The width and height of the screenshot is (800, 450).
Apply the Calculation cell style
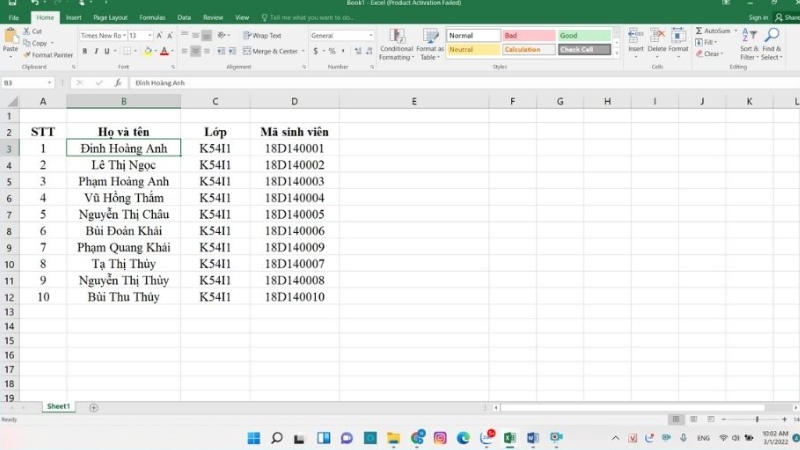(x=529, y=49)
